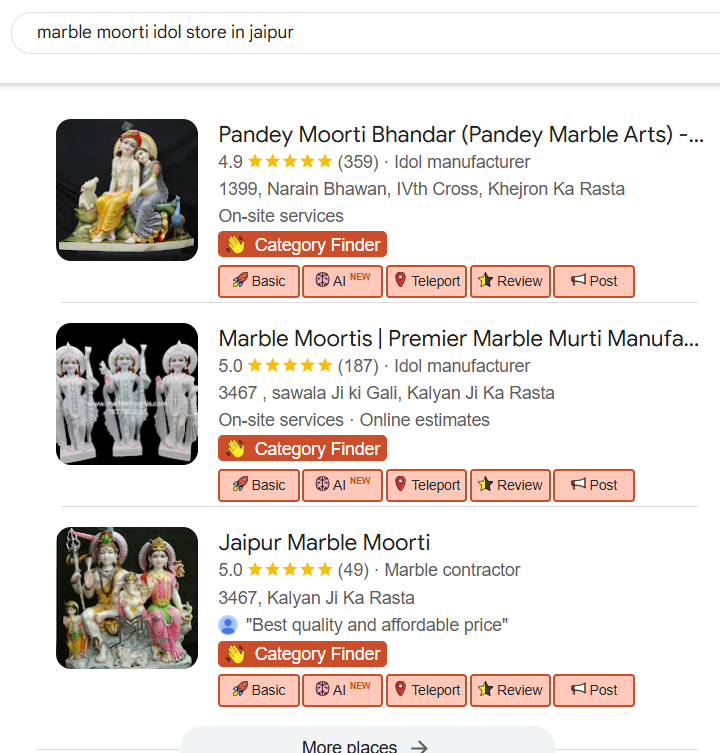Expand More places results
This screenshot has height=753, width=720.
[365, 745]
